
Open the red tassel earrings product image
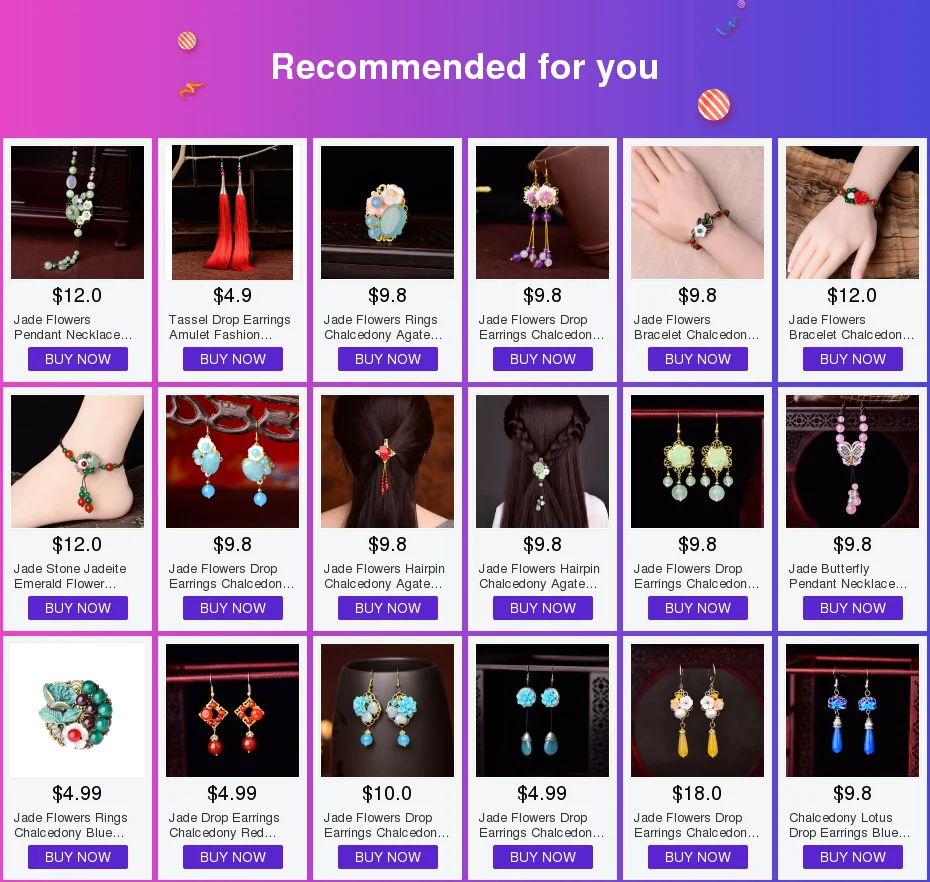click(232, 212)
